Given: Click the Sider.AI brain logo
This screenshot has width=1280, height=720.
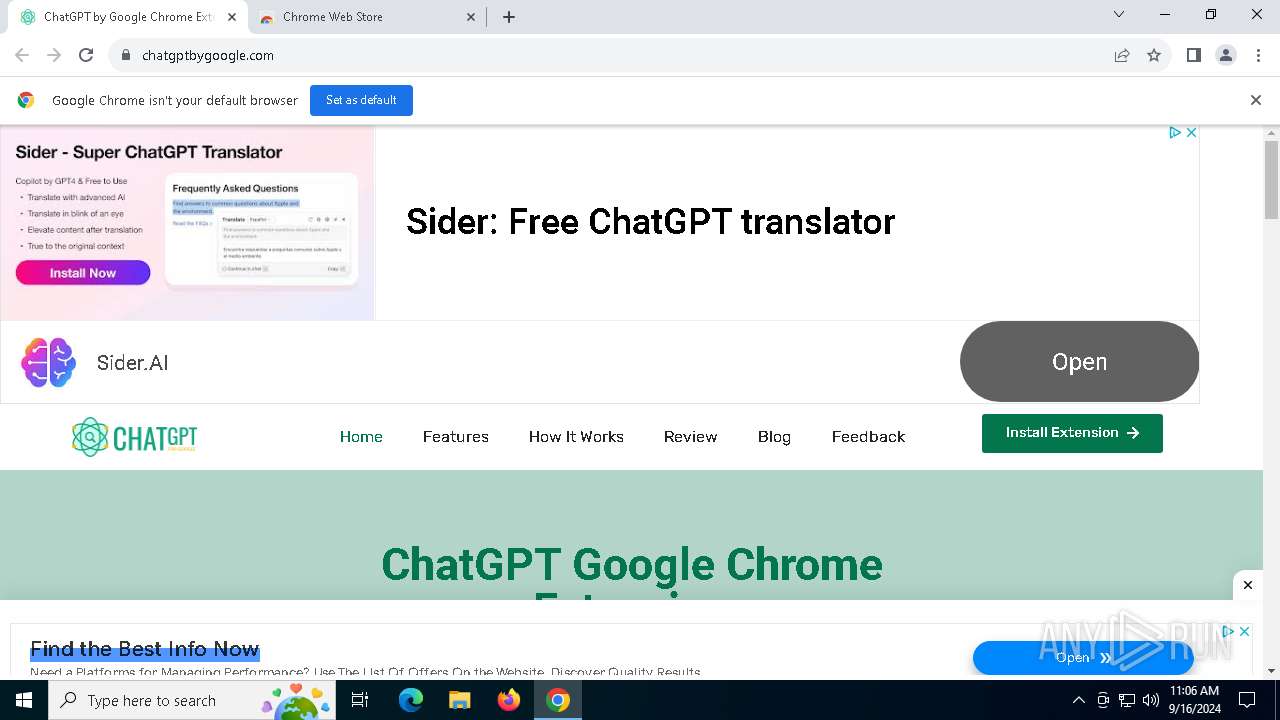Looking at the screenshot, I should (48, 362).
